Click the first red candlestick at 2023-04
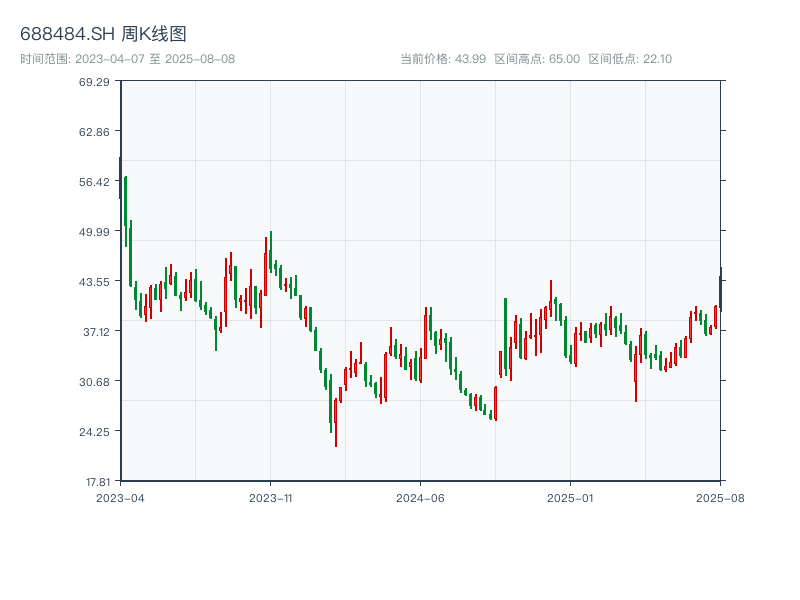Image resolution: width=800 pixels, height=600 pixels. (x=120, y=178)
